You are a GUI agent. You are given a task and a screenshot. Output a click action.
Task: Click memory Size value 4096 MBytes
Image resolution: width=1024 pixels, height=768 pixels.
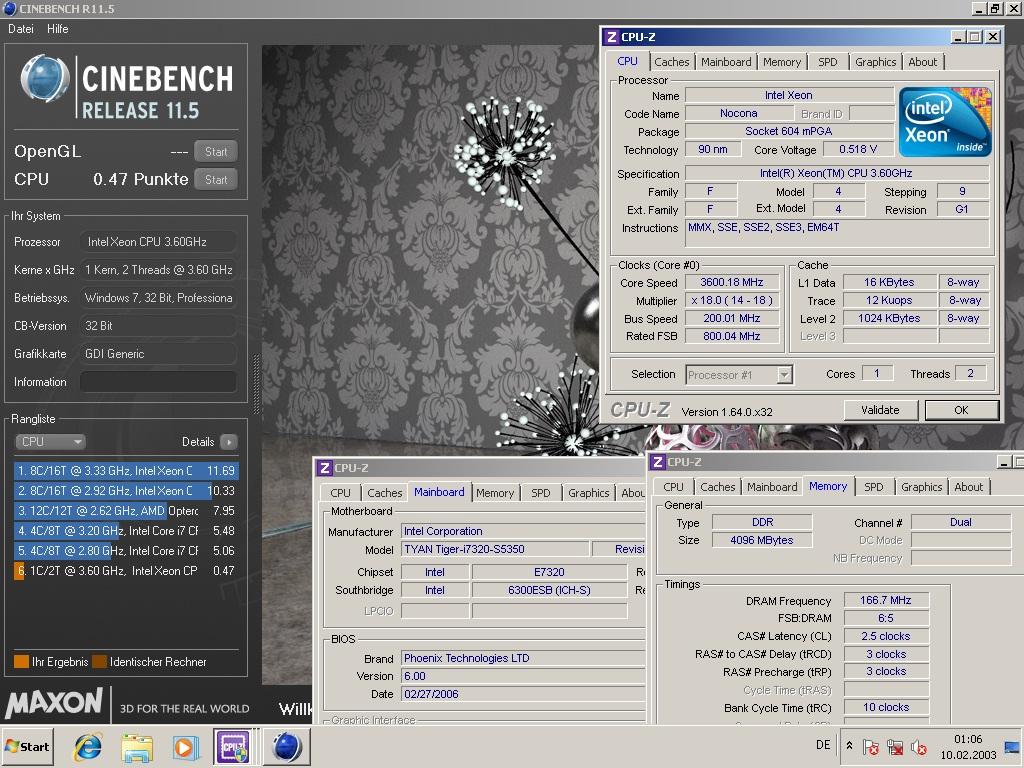click(761, 540)
